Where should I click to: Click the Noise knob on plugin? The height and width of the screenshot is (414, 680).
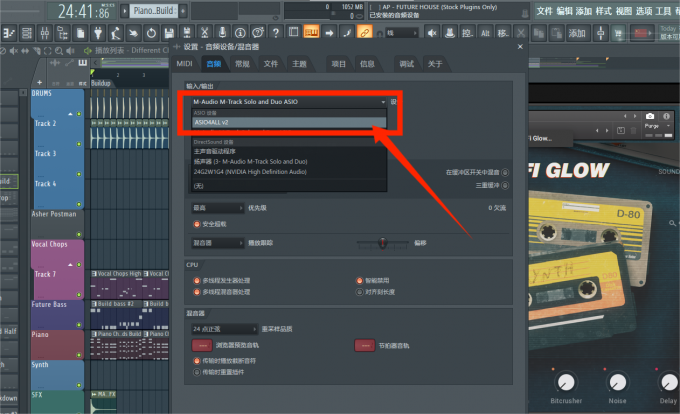click(x=618, y=382)
